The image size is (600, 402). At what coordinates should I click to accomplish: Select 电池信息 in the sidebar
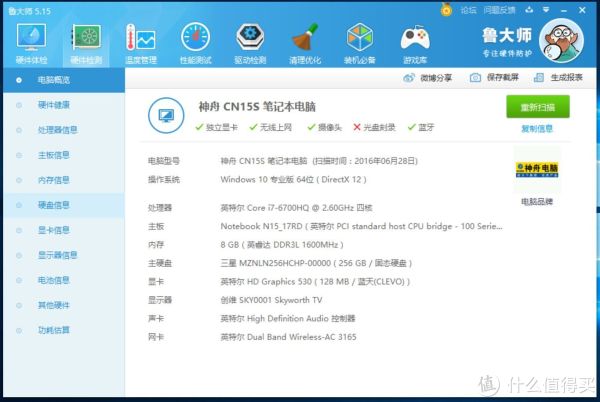[64, 280]
